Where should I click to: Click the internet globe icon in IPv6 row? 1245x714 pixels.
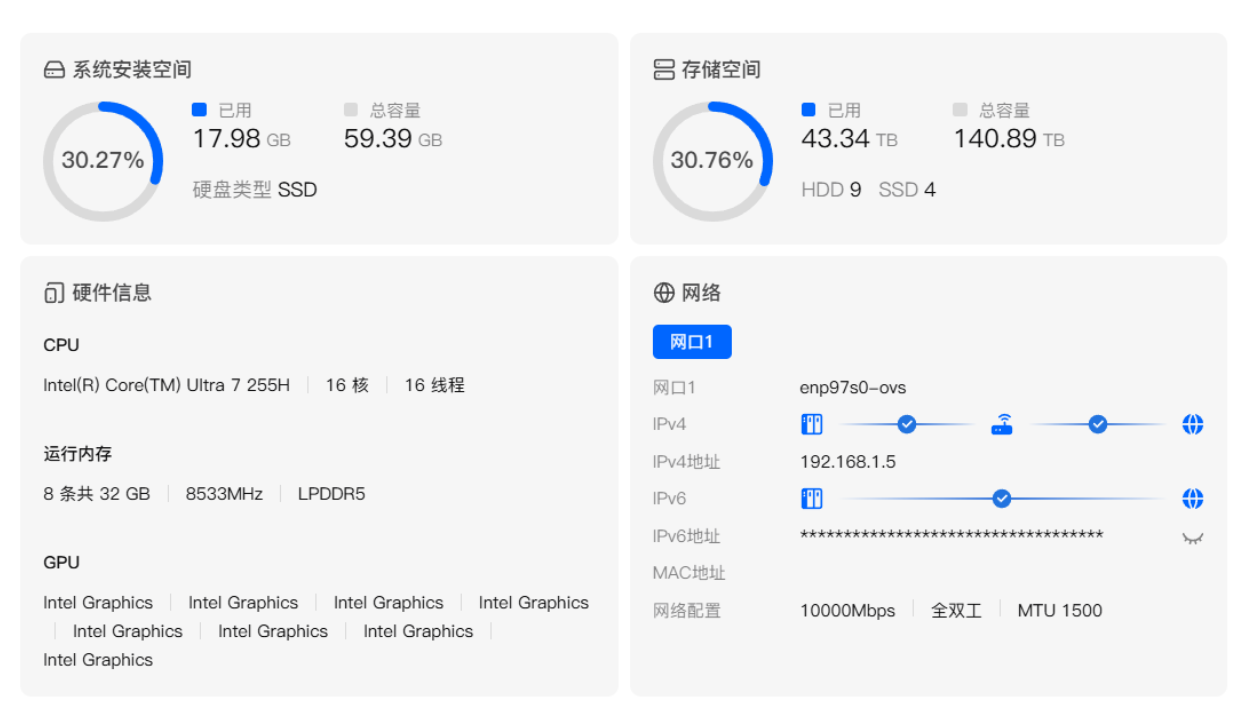1192,499
